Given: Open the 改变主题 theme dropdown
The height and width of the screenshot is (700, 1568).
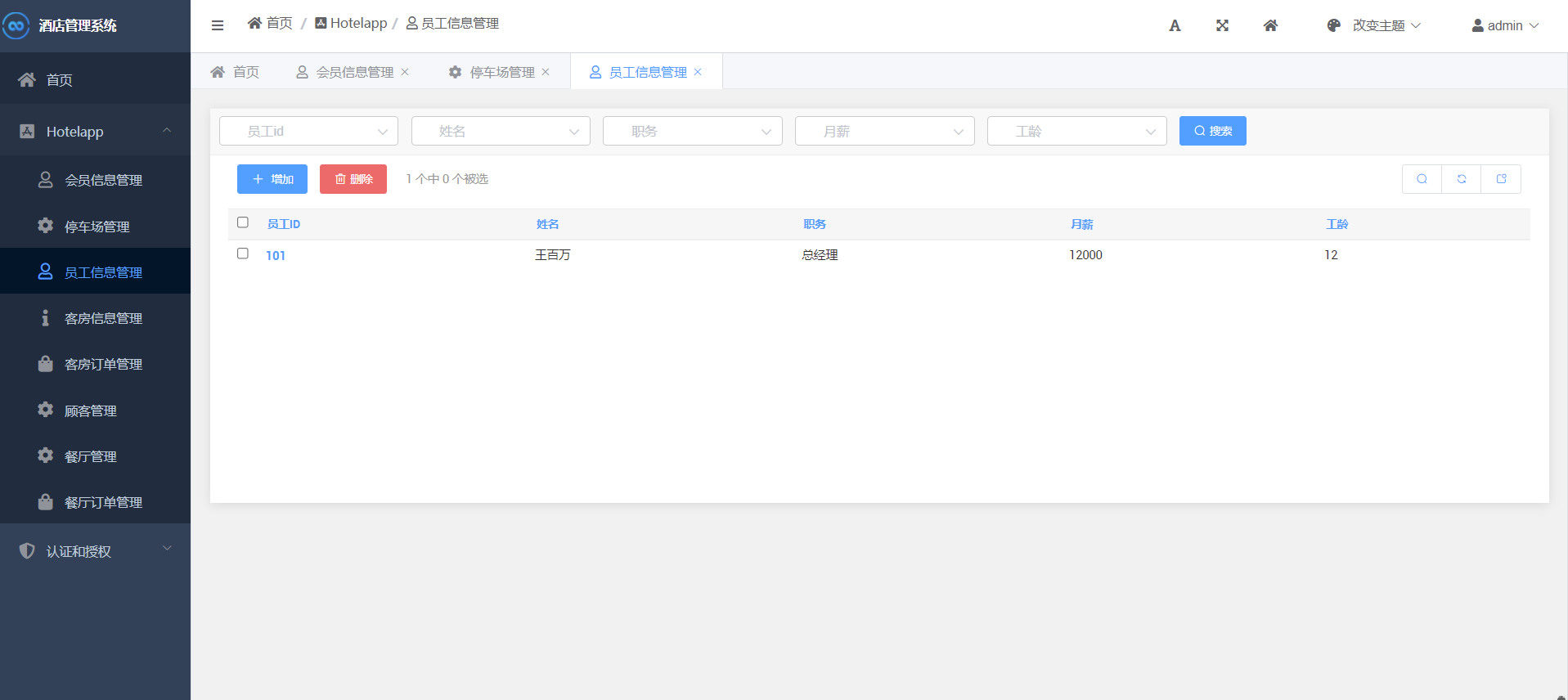Looking at the screenshot, I should click(1374, 25).
